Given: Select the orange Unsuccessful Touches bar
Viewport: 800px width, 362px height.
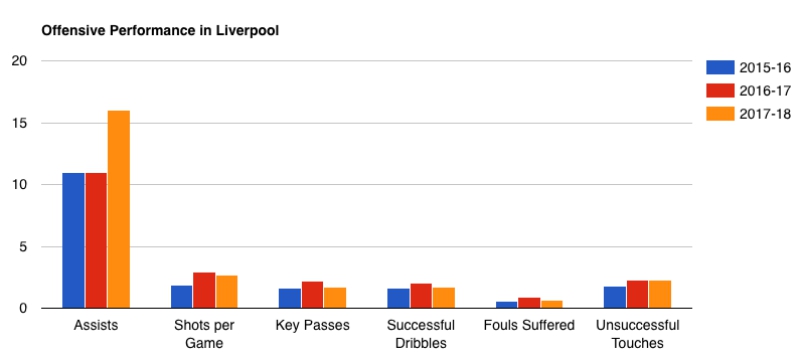Looking at the screenshot, I should [660, 295].
